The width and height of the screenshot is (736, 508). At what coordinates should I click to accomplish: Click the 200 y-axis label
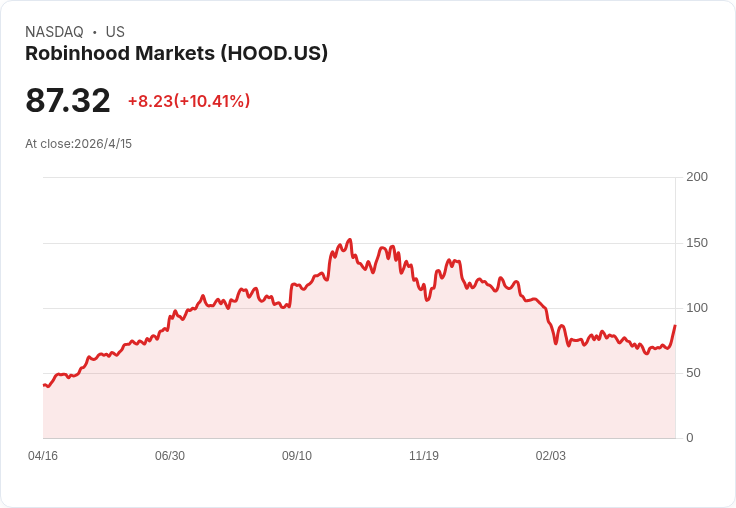click(x=697, y=177)
